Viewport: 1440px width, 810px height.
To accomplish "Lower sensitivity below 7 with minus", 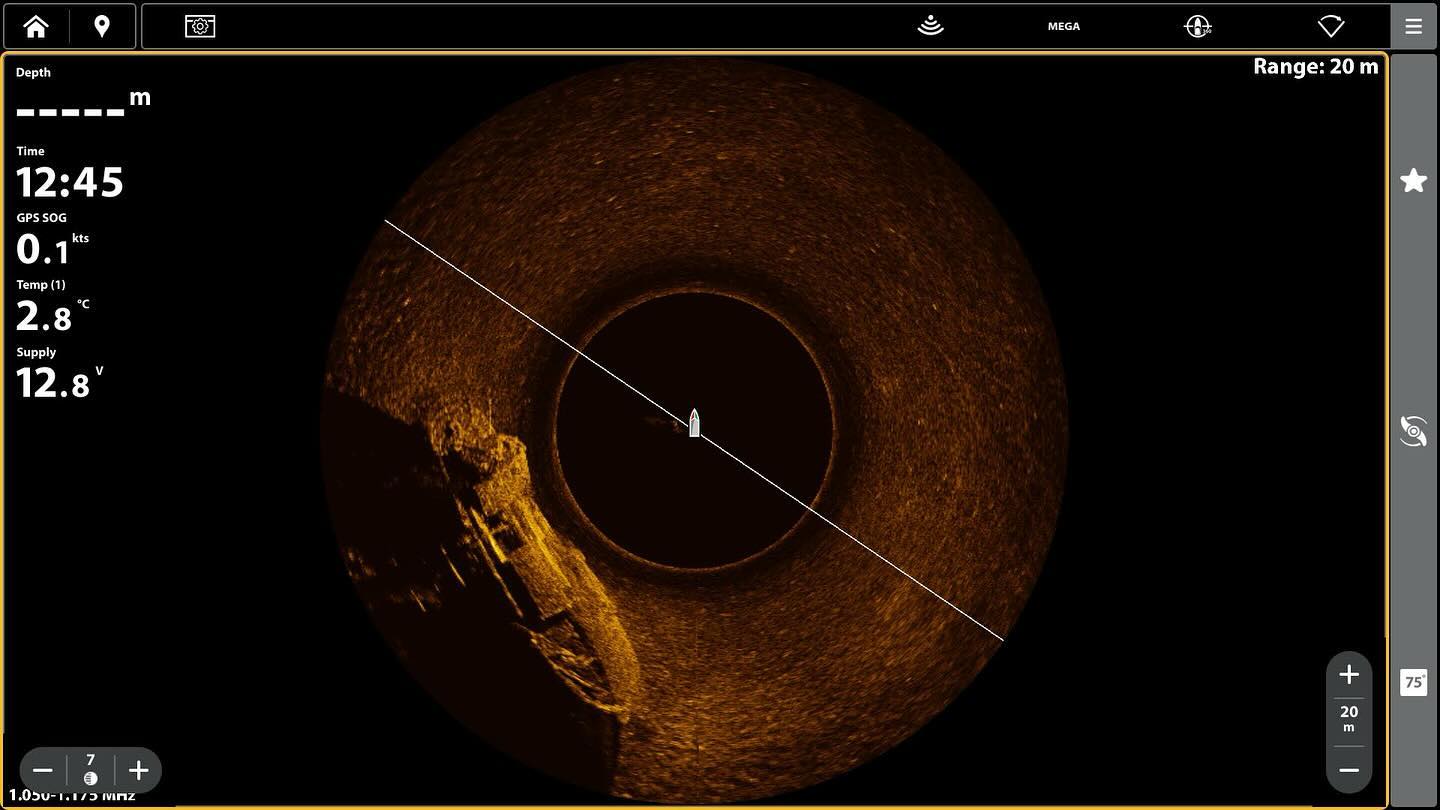I will (x=43, y=771).
